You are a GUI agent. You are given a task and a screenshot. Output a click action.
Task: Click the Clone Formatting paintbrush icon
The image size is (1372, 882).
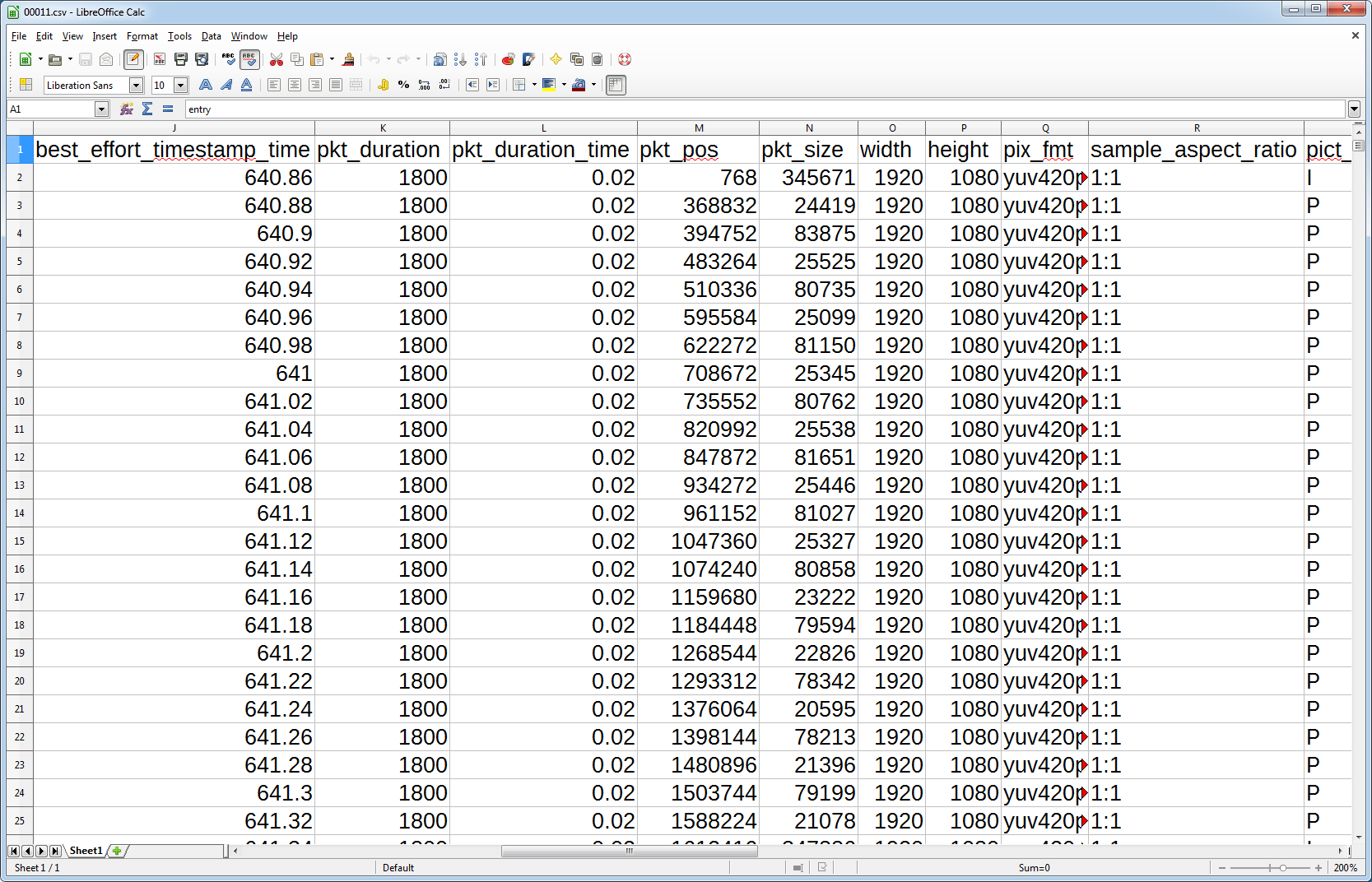(x=348, y=59)
